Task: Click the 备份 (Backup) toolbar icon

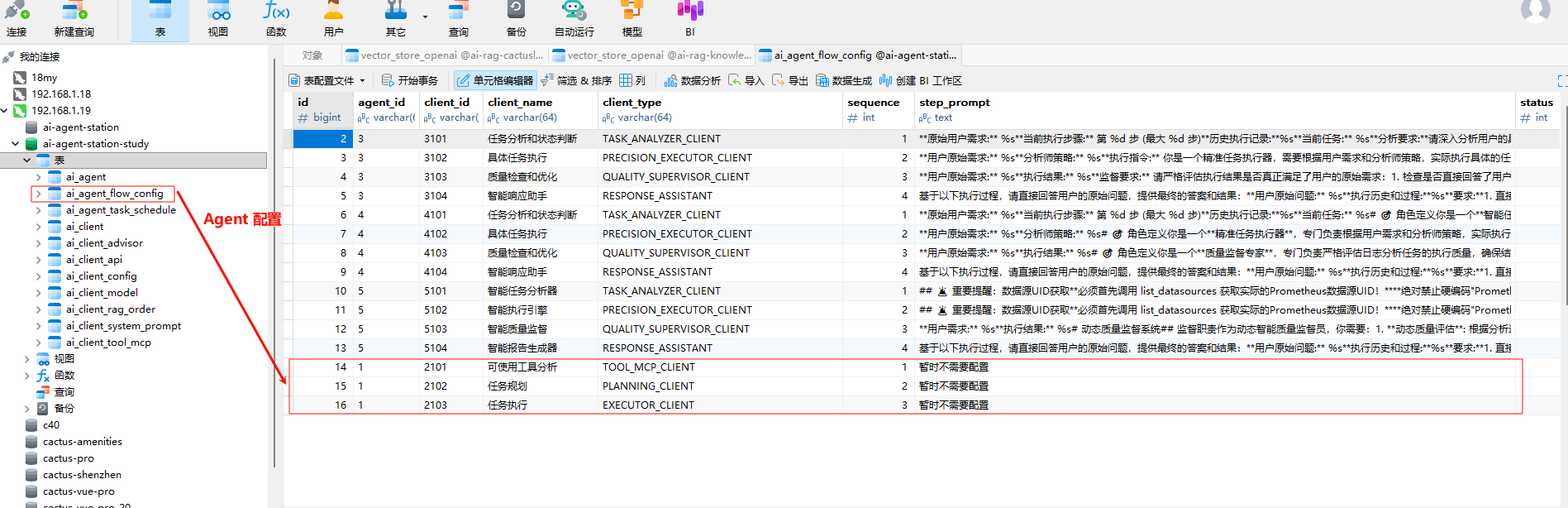Action: point(516,20)
